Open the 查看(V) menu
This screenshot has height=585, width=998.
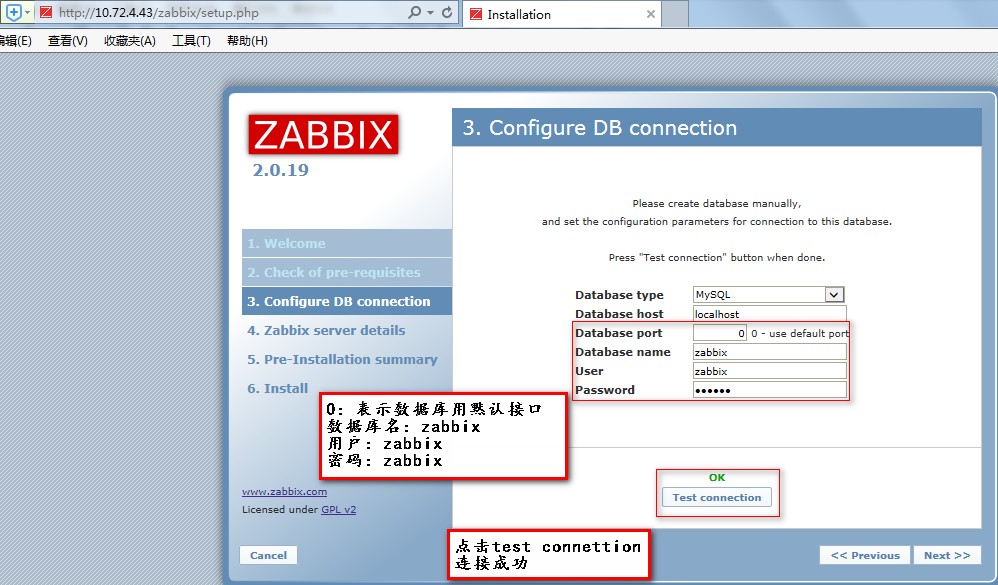(x=67, y=41)
